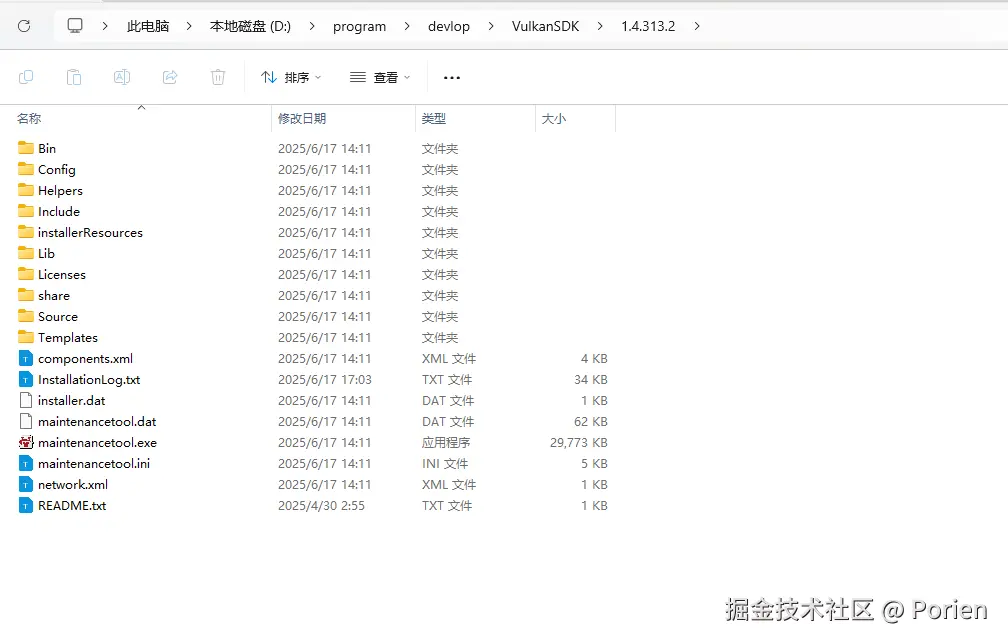Screen dimensions: 1008x643
Task: Select the Source folder icon
Action: 26,316
